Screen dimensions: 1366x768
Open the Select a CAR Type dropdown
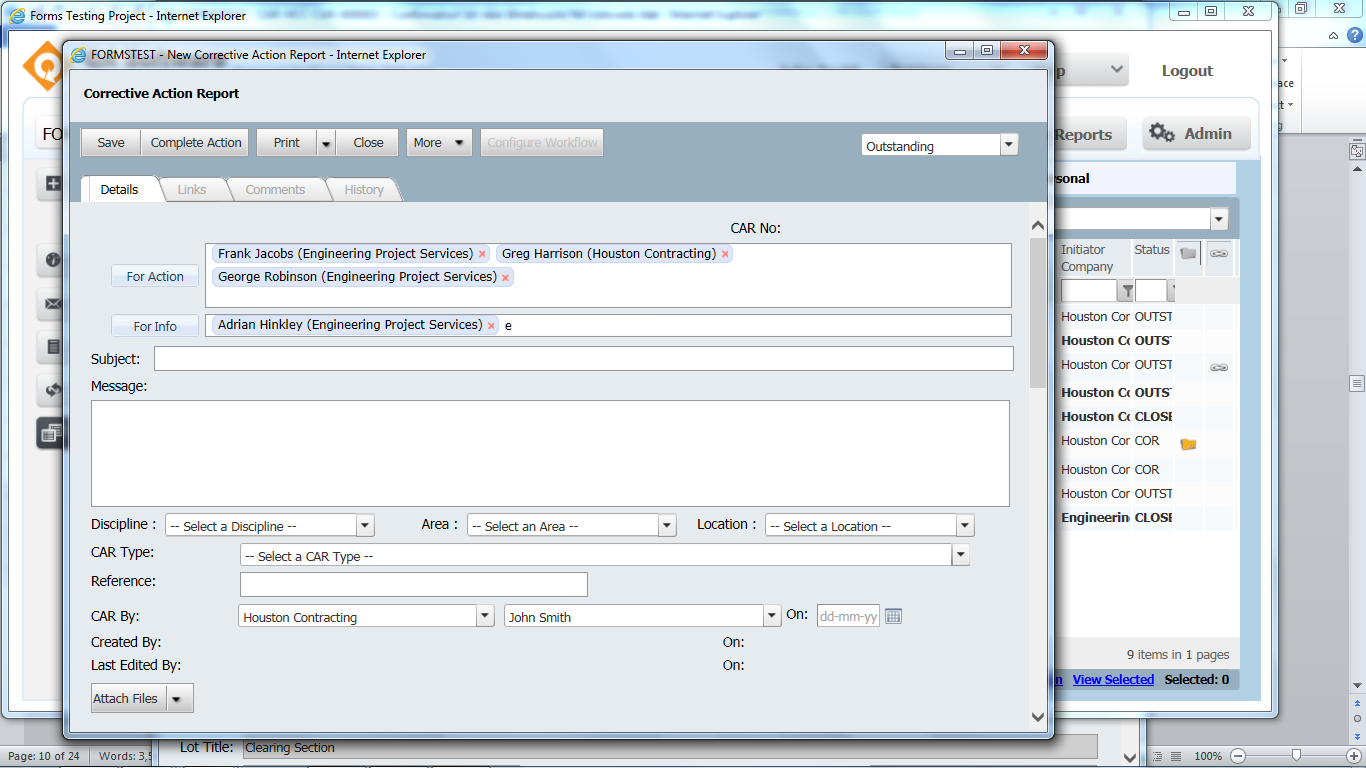pyautogui.click(x=960, y=554)
